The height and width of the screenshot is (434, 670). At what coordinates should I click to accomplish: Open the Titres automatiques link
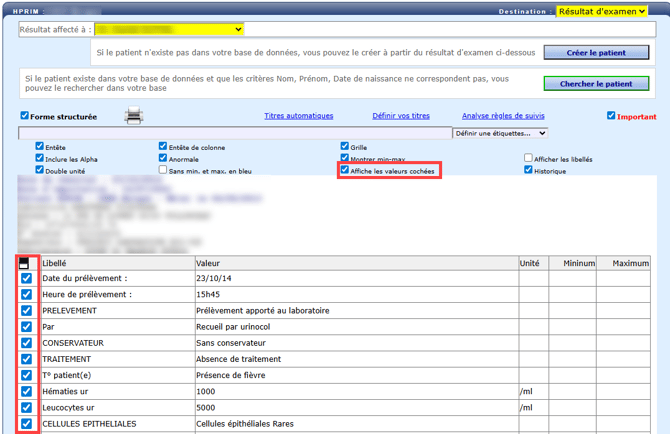coord(298,116)
